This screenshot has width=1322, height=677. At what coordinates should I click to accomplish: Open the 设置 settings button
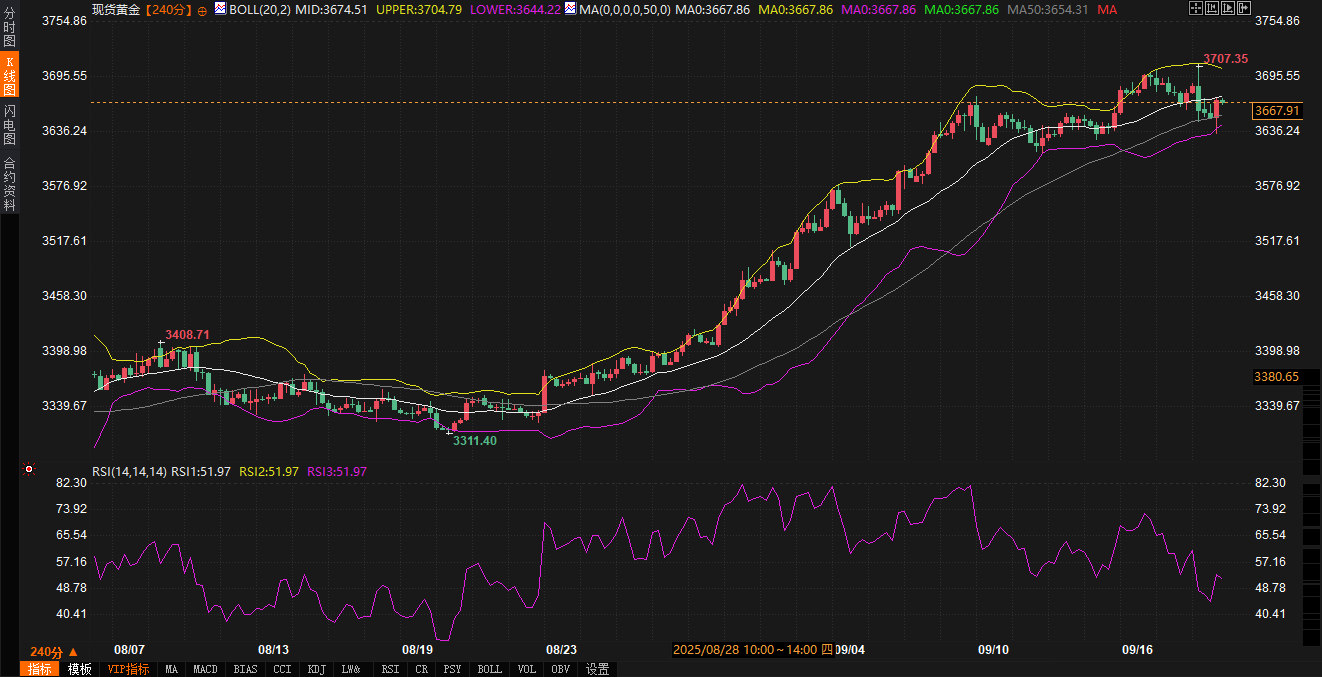(x=598, y=669)
